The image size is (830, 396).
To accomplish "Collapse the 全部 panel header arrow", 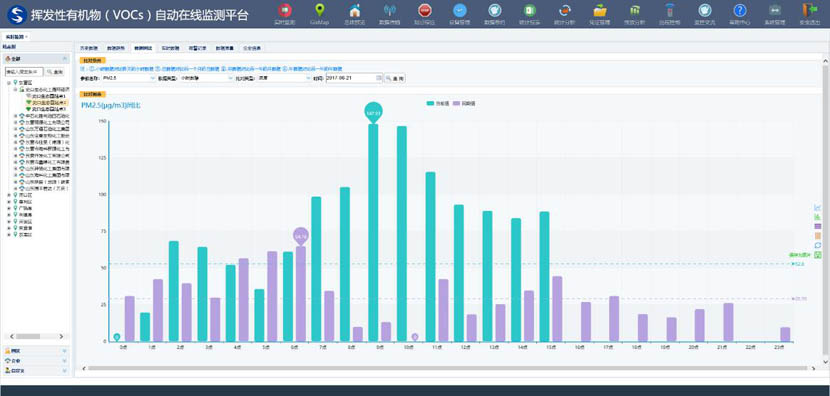I will [65, 59].
